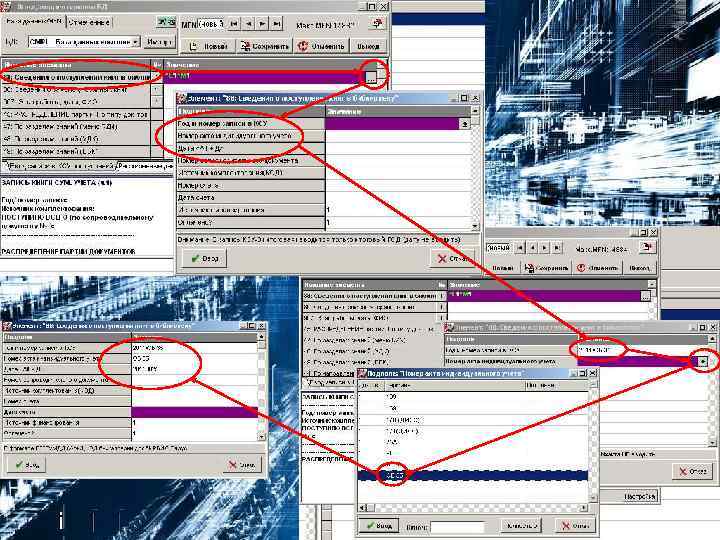
Task: Go to last record in upper-left main window
Action: point(276,24)
